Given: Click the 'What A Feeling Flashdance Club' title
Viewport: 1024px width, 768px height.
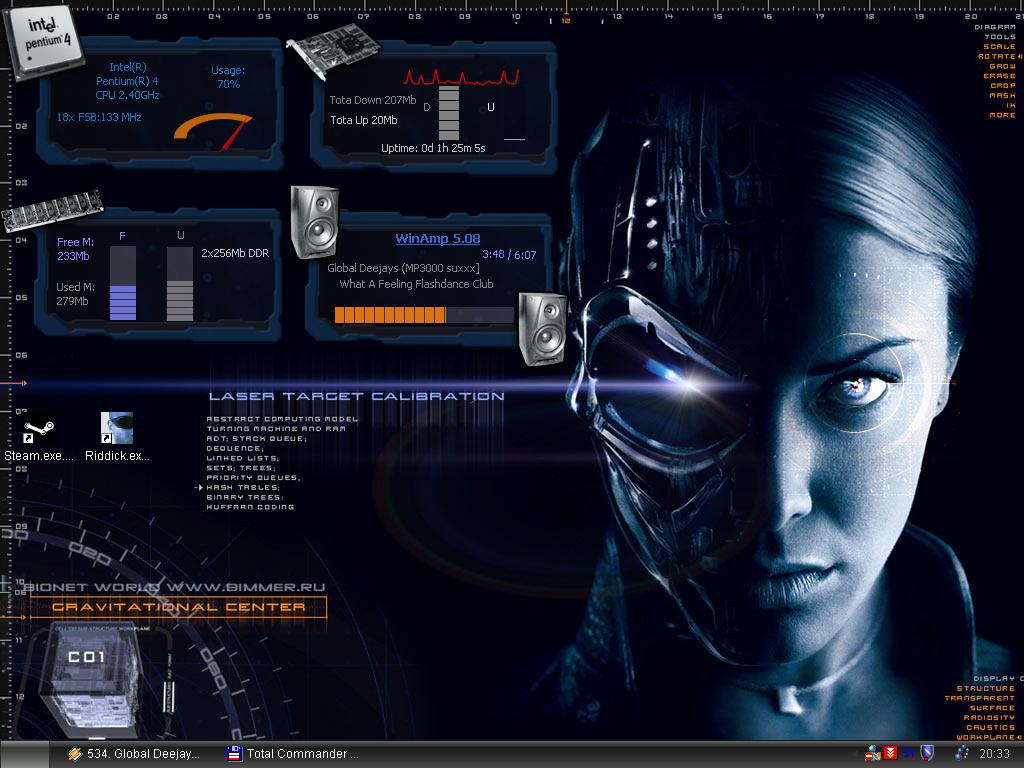Looking at the screenshot, I should [416, 284].
